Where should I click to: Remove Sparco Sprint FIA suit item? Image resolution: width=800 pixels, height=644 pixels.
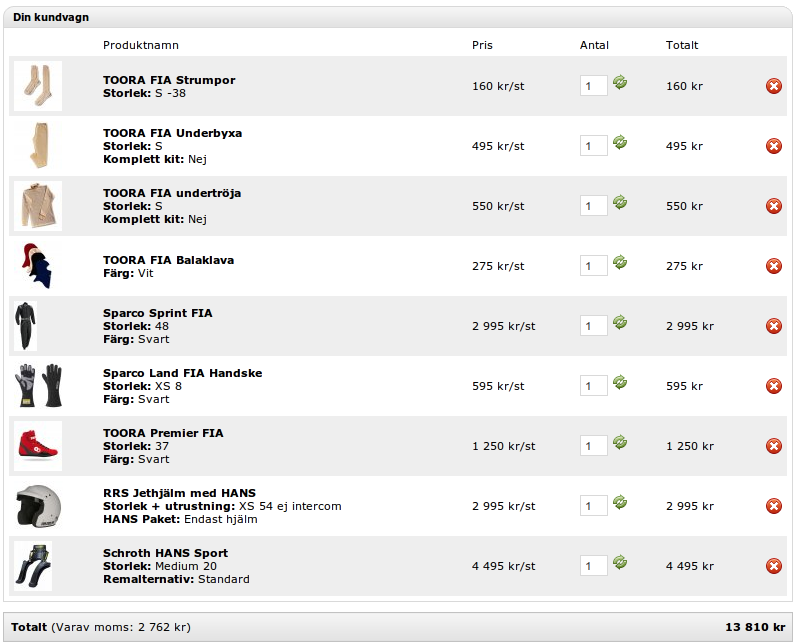(773, 326)
